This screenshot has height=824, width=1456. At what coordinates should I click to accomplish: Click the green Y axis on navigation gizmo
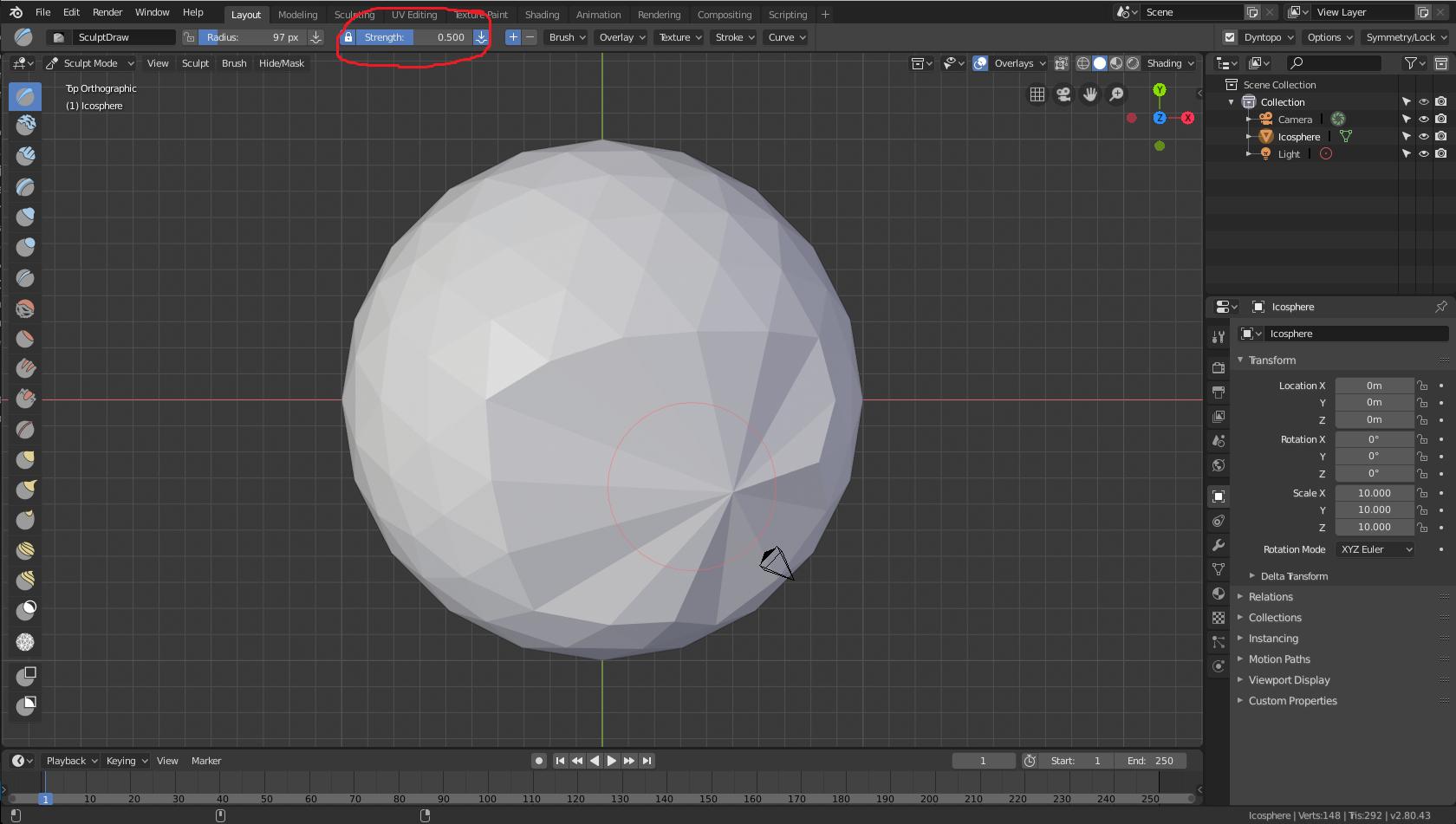point(1160,90)
